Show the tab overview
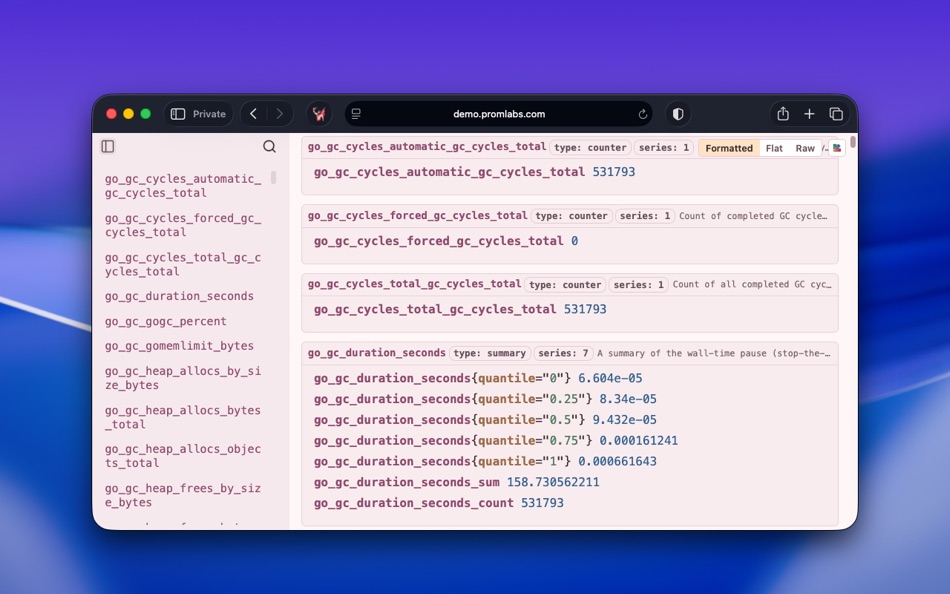The height and width of the screenshot is (594, 950). point(836,114)
